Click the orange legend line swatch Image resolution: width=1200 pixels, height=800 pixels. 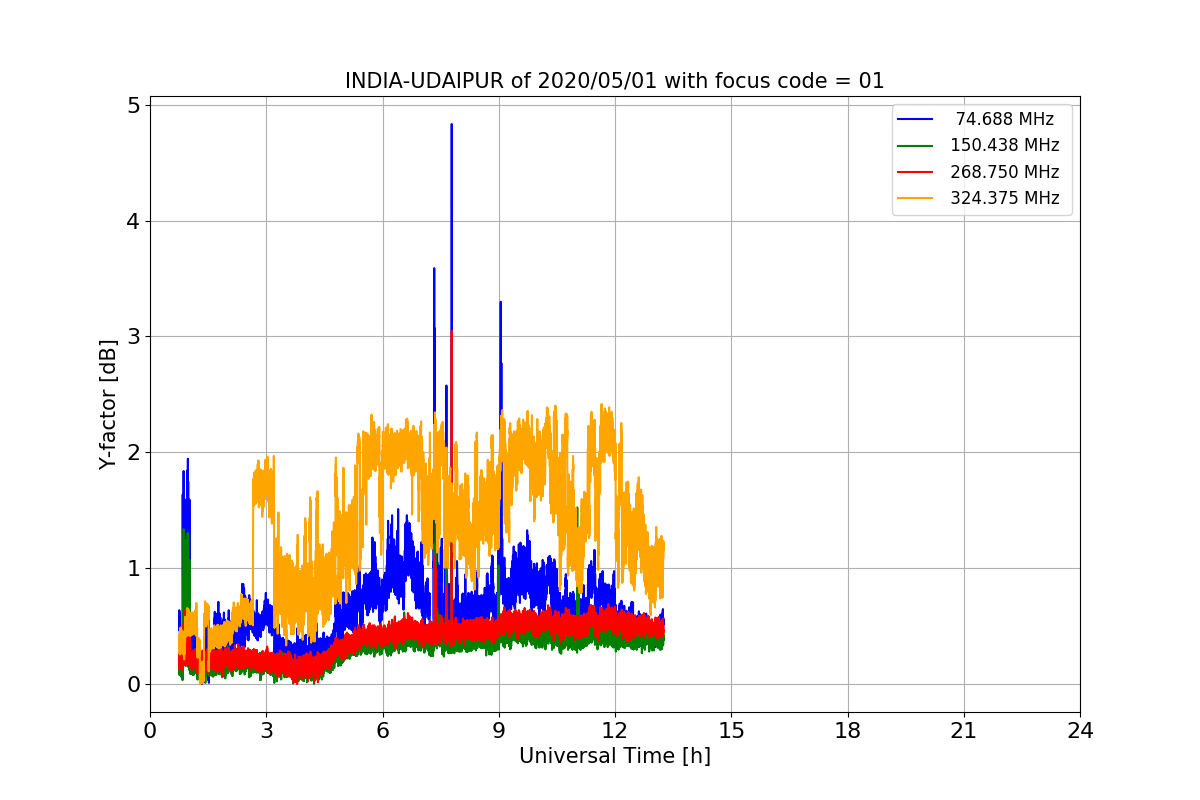[915, 198]
